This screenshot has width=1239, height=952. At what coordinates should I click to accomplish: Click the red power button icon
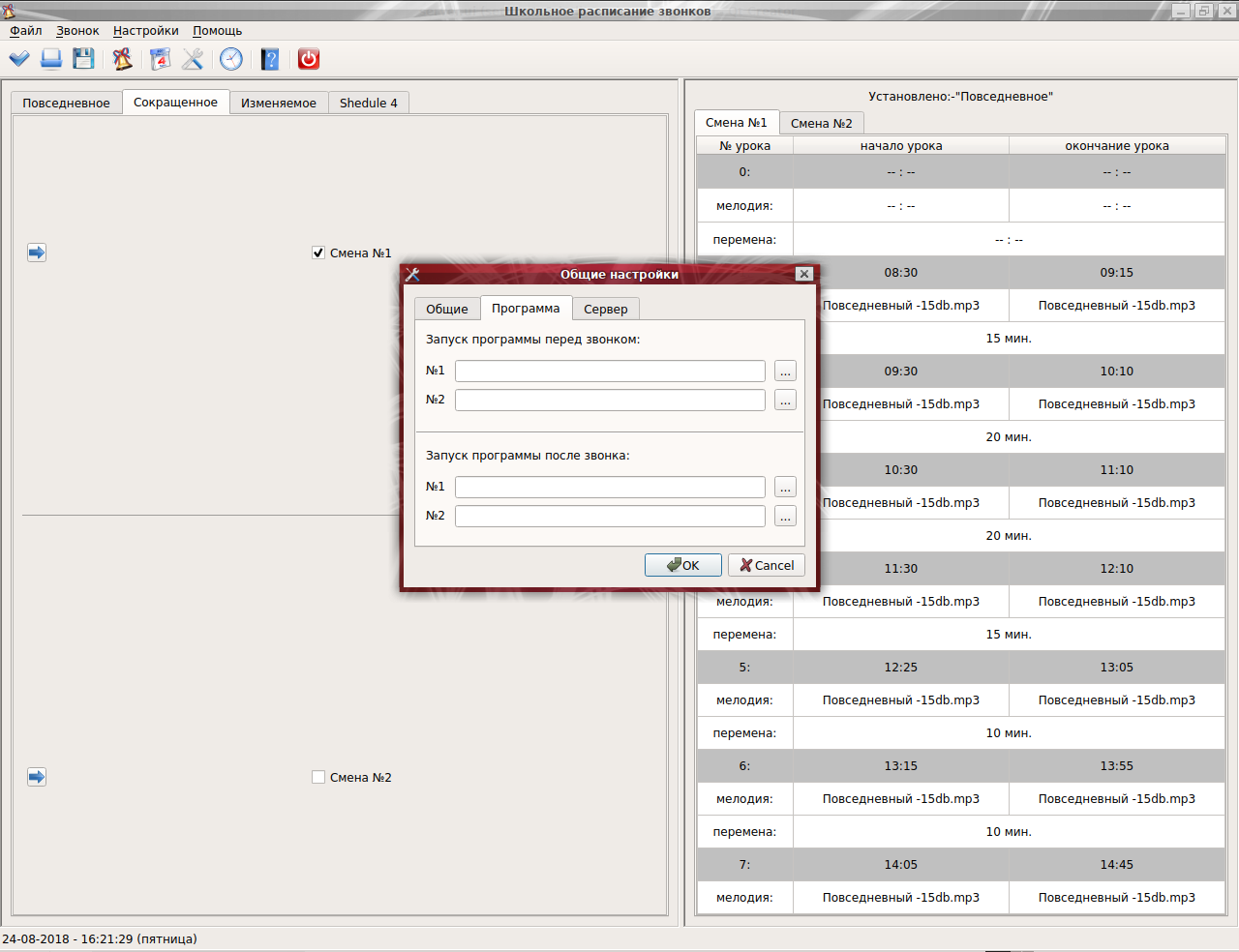point(309,59)
